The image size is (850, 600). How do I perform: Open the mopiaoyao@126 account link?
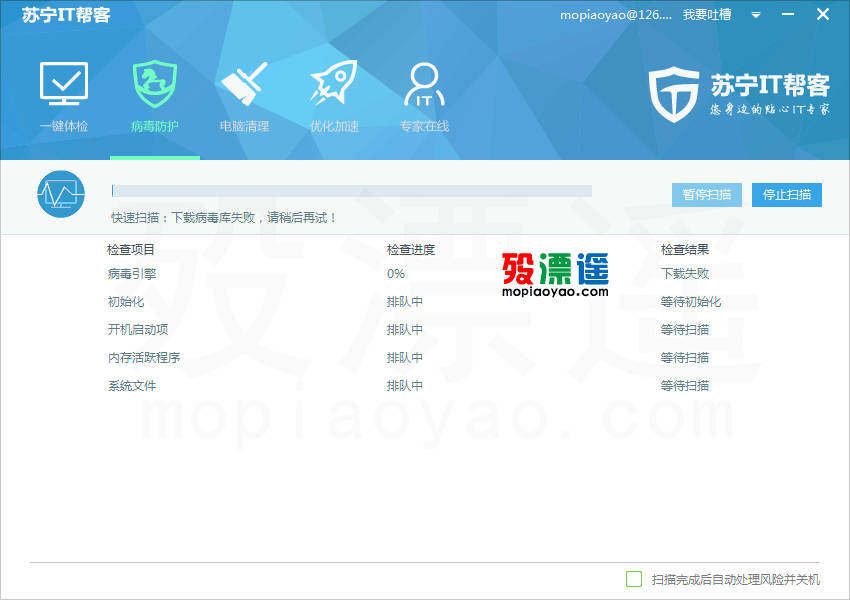616,15
